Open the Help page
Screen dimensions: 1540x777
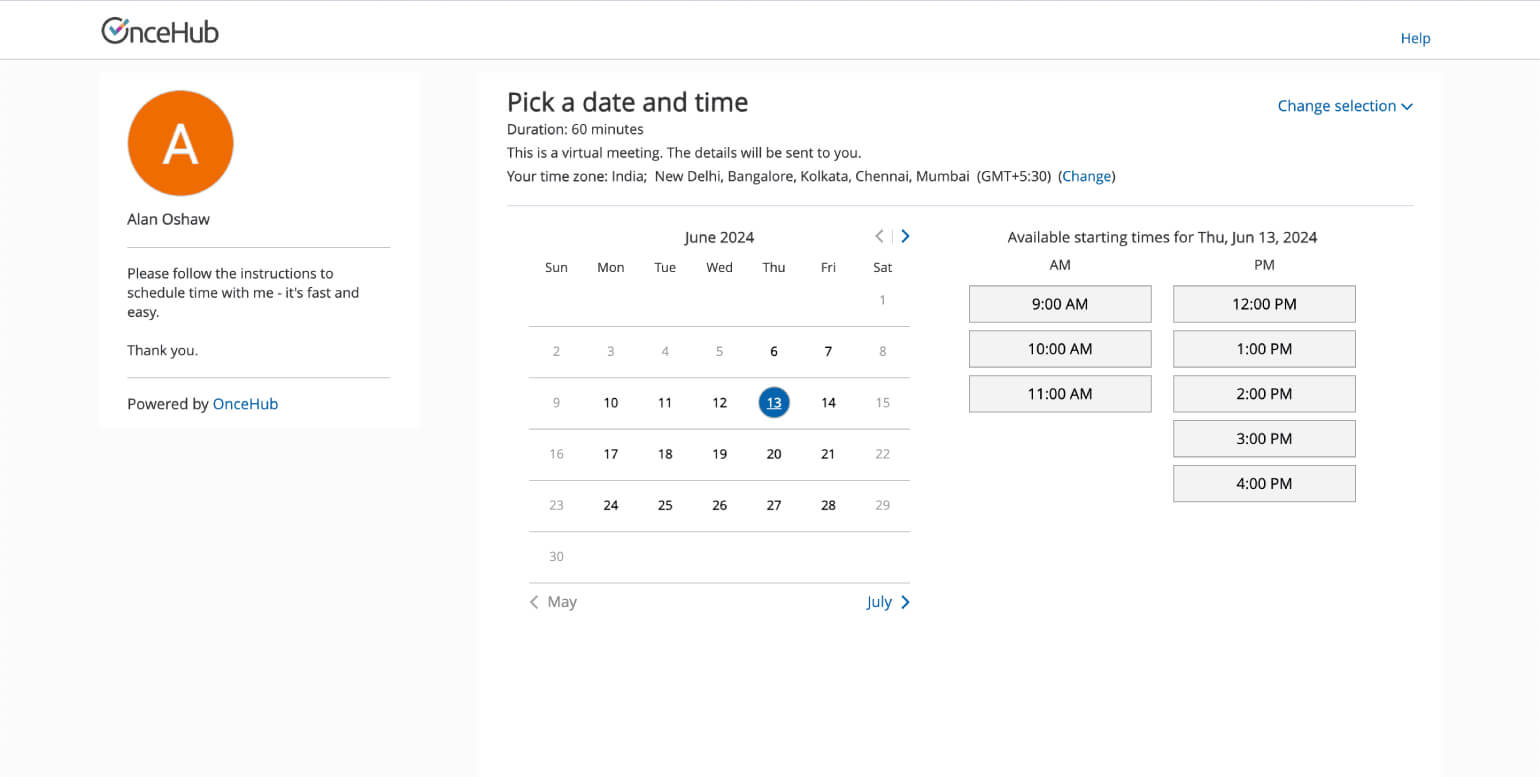point(1415,38)
